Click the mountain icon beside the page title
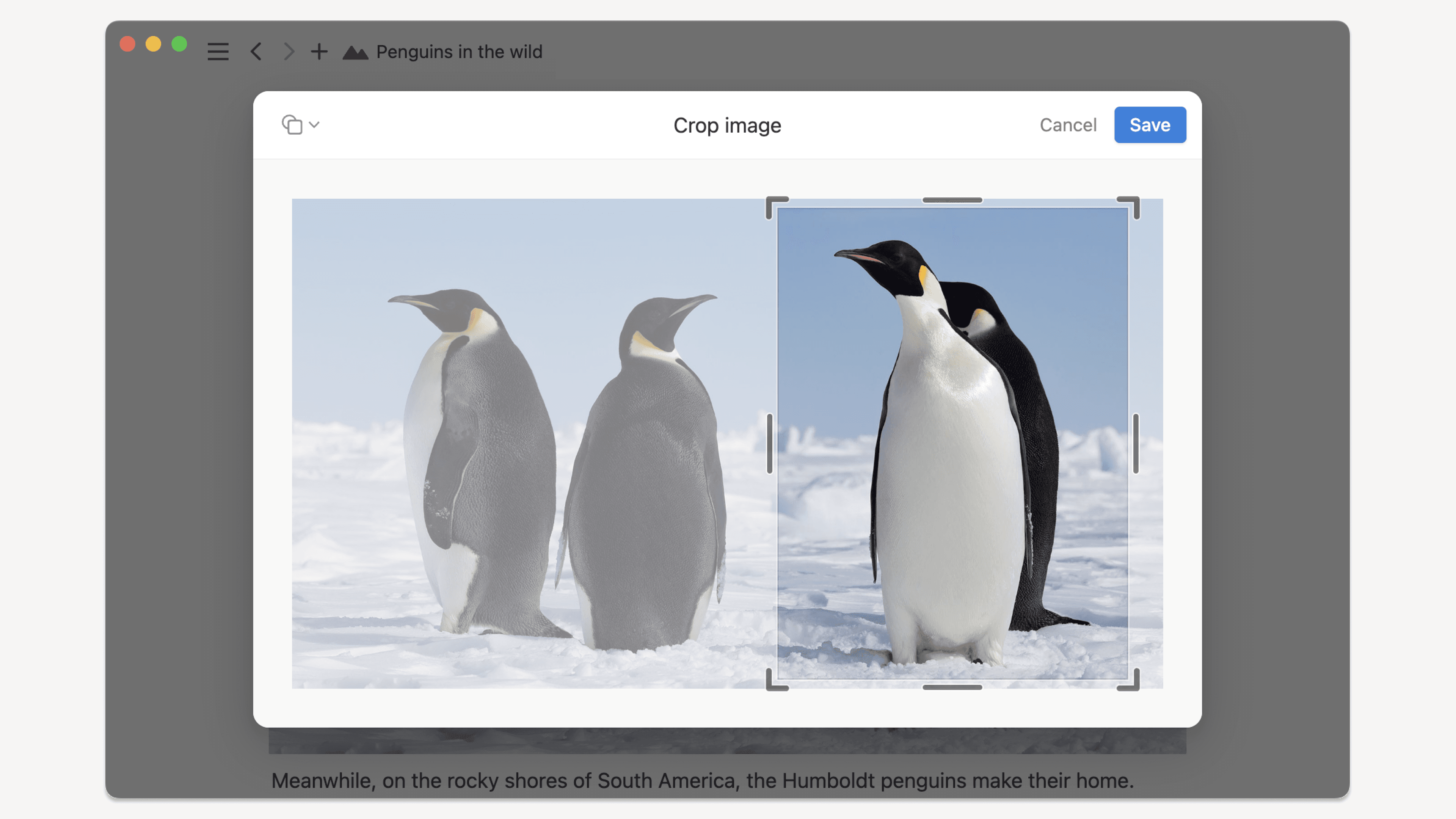Screen dimensions: 1456x819 coord(356,52)
